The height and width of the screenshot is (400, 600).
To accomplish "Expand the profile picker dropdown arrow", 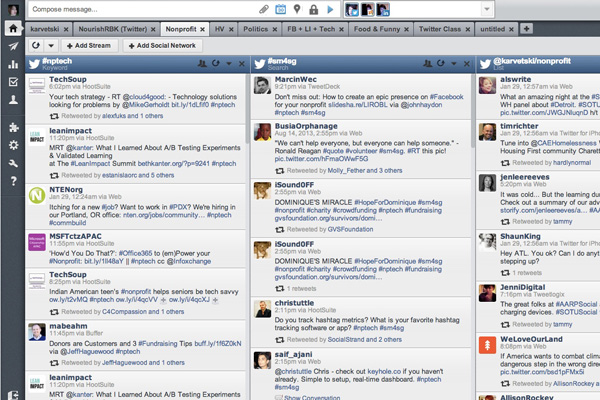I will (x=487, y=9).
